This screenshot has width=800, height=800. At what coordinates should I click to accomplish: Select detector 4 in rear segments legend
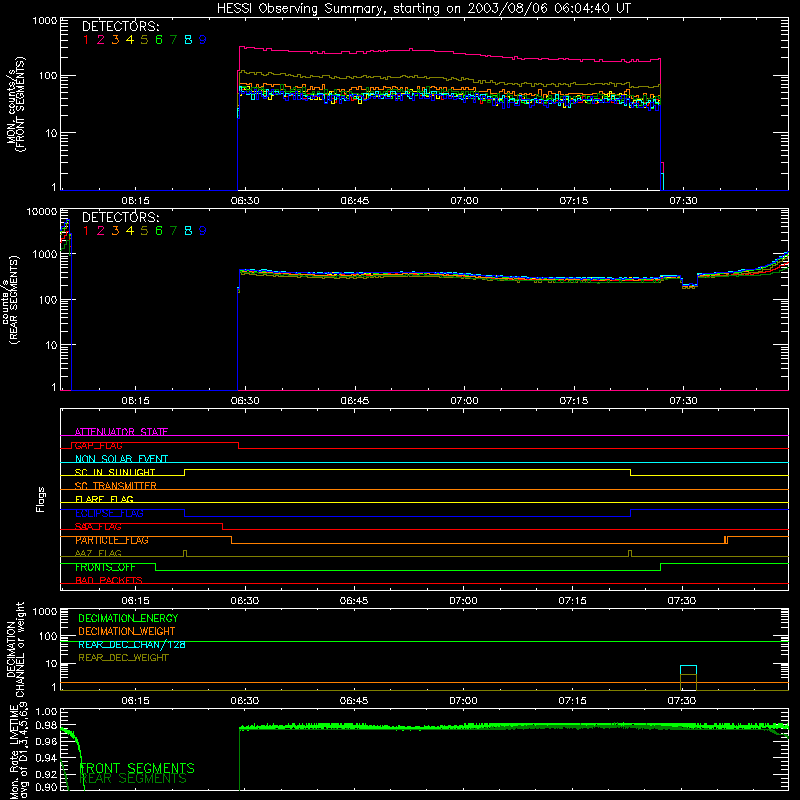[130, 231]
